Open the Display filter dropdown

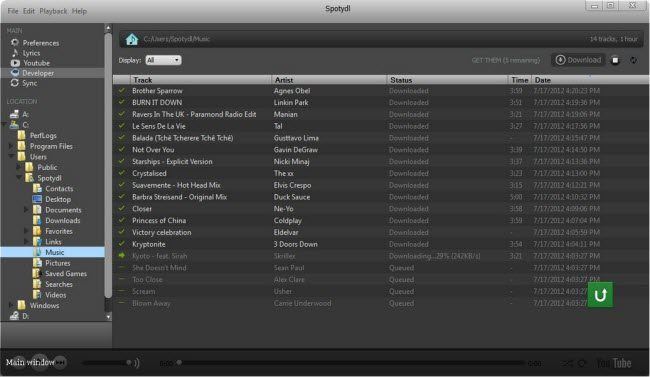click(163, 60)
